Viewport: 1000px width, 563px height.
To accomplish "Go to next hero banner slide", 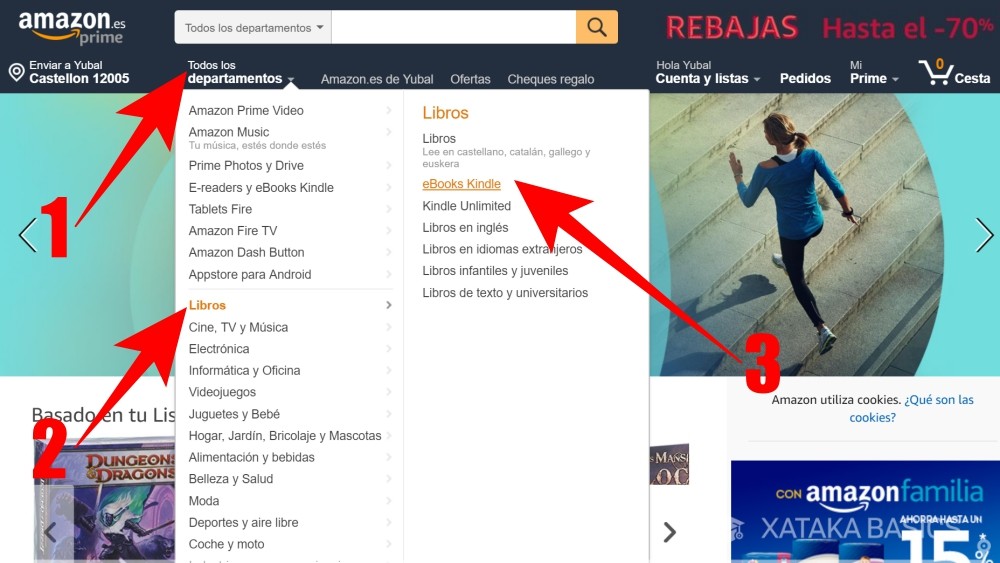I will pyautogui.click(x=984, y=235).
